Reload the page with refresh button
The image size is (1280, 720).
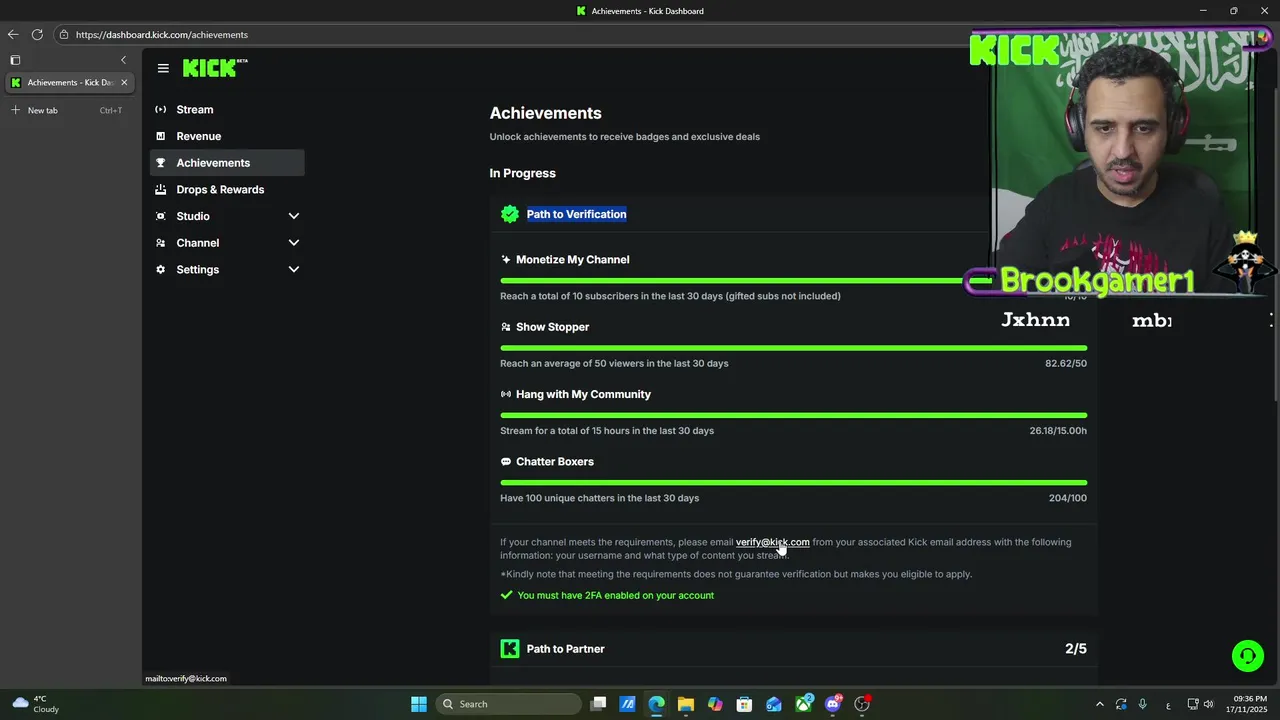(x=37, y=34)
